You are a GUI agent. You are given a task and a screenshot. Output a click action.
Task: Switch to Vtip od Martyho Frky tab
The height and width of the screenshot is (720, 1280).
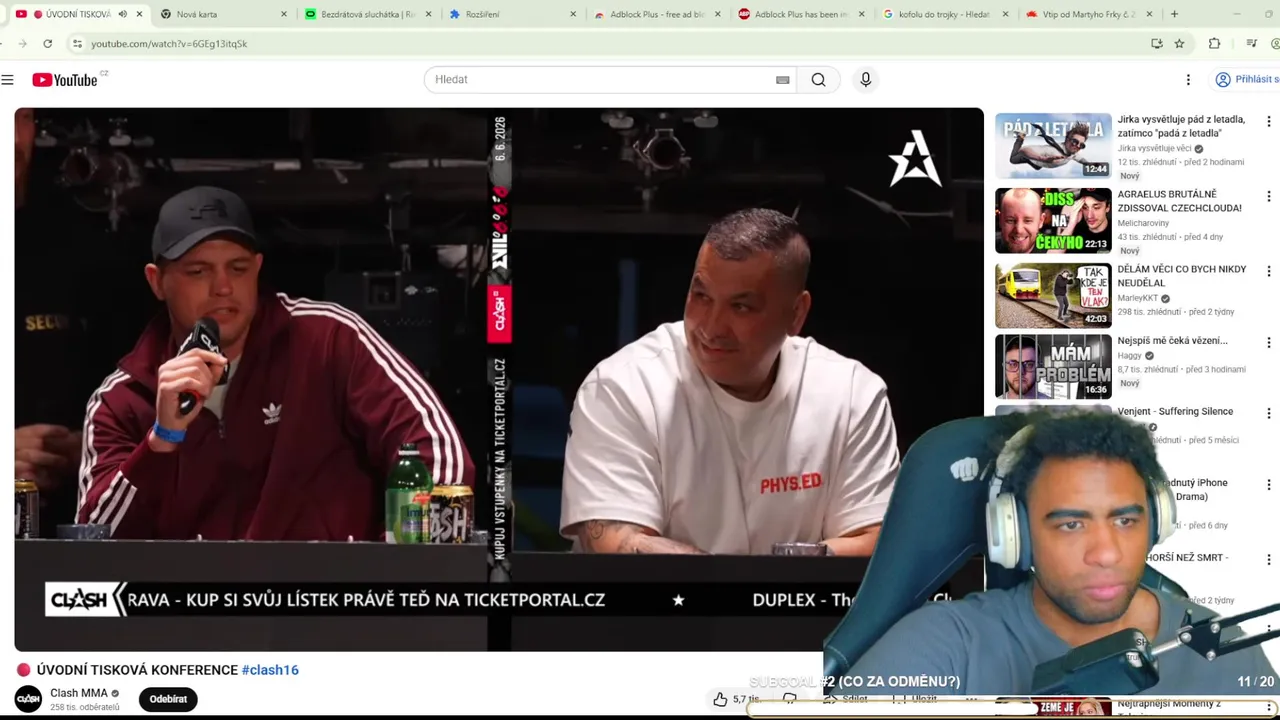[x=1088, y=14]
